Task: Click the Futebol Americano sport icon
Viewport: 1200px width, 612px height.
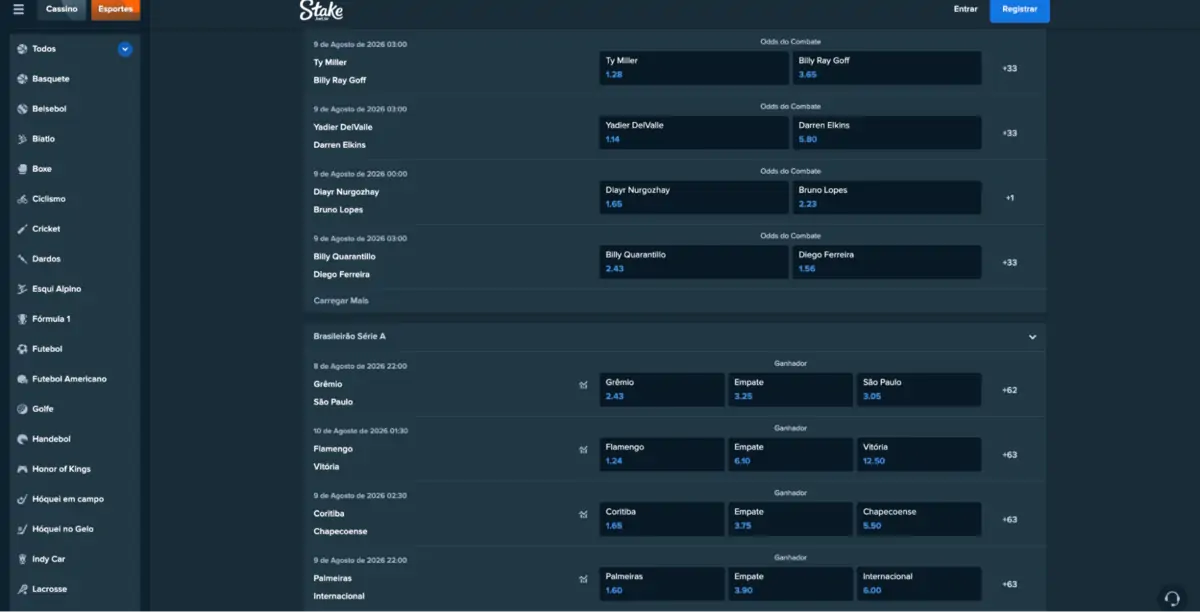Action: pyautogui.click(x=22, y=379)
